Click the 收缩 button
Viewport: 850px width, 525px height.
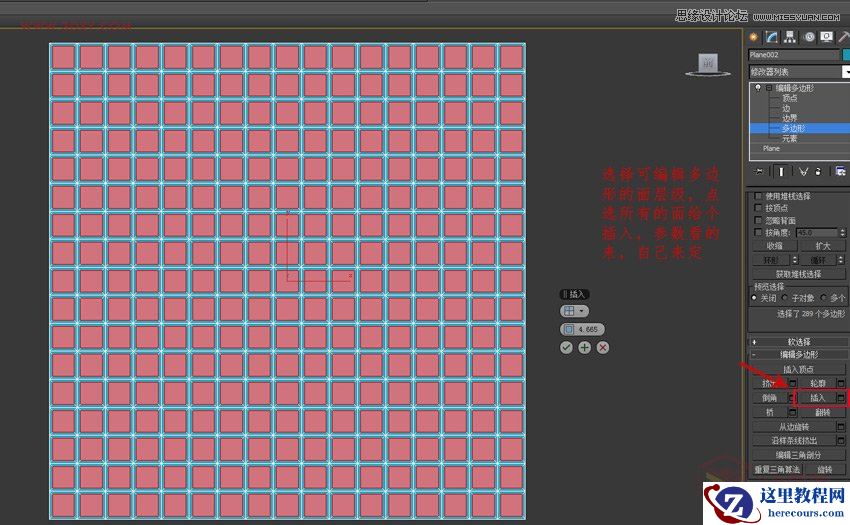pyautogui.click(x=775, y=246)
